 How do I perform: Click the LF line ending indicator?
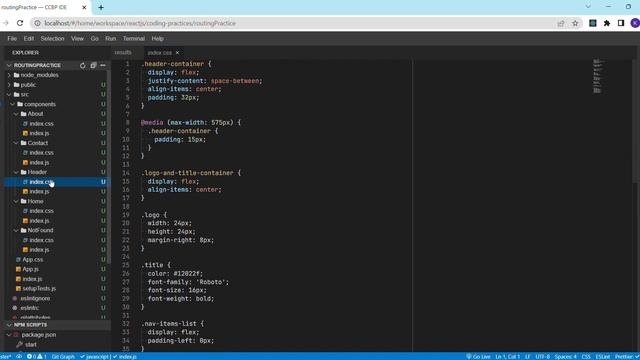point(527,357)
